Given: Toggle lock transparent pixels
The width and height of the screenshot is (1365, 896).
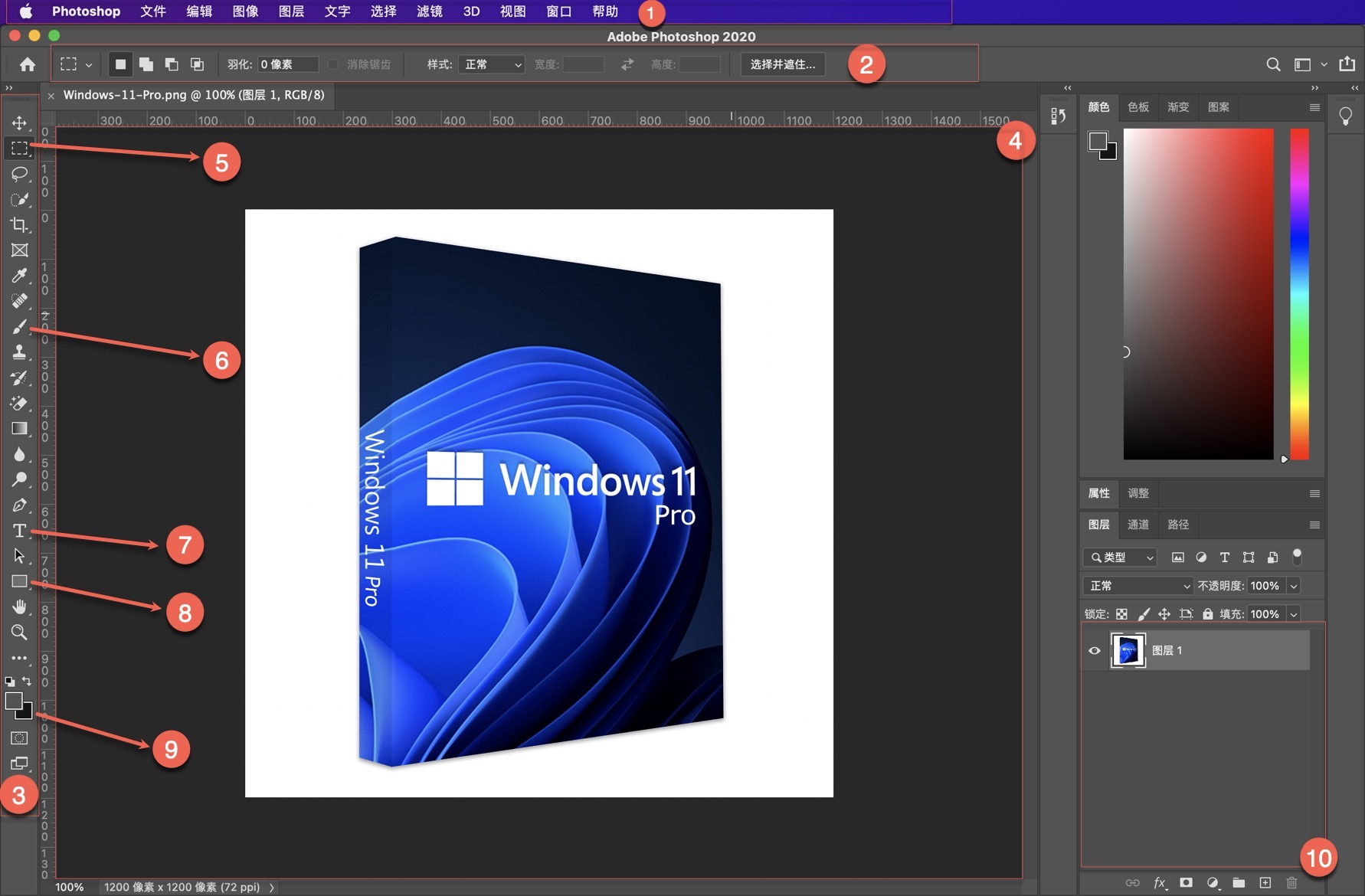Looking at the screenshot, I should coord(1121,614).
